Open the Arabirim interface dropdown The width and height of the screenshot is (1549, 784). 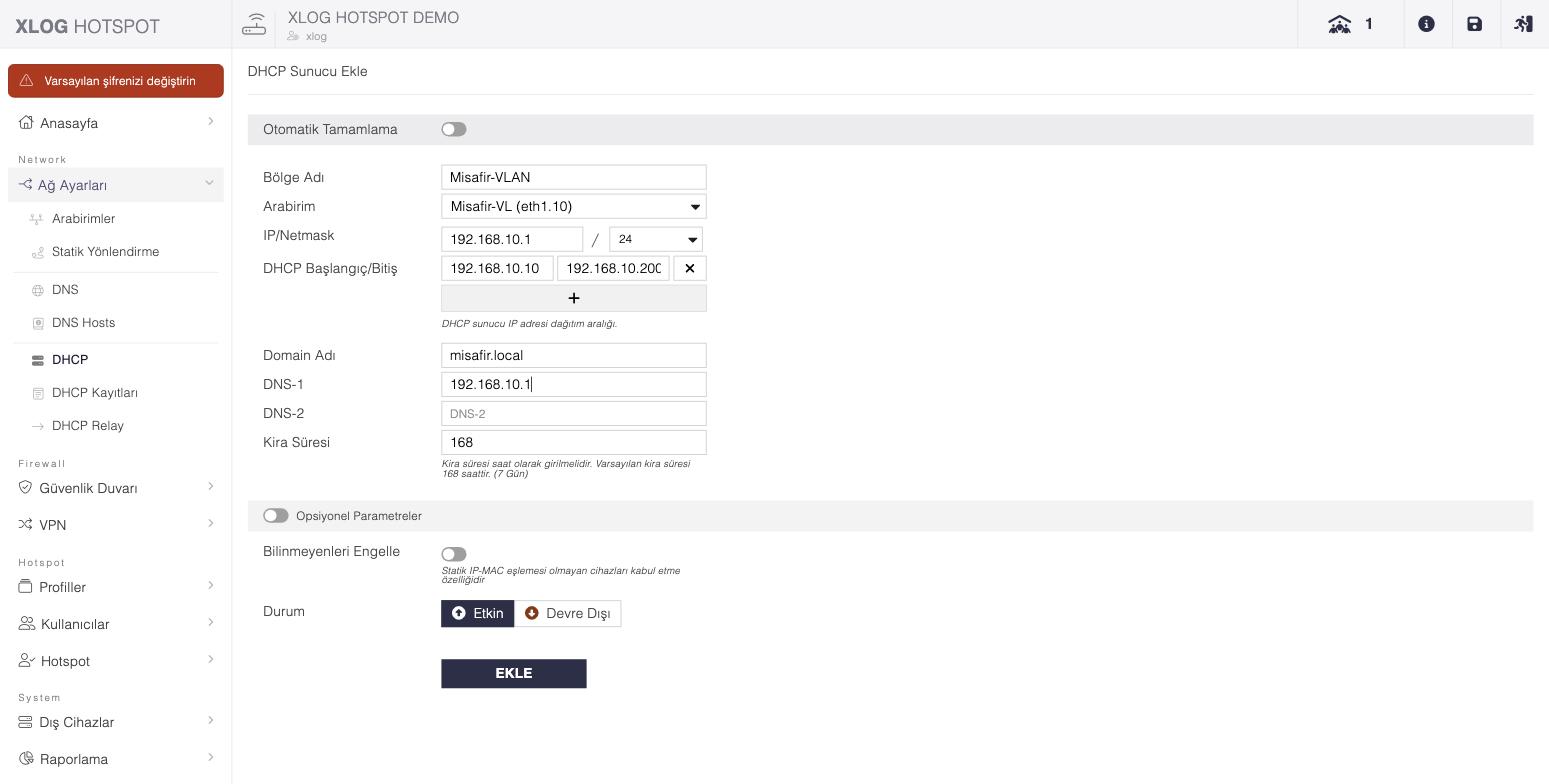pyautogui.click(x=574, y=206)
